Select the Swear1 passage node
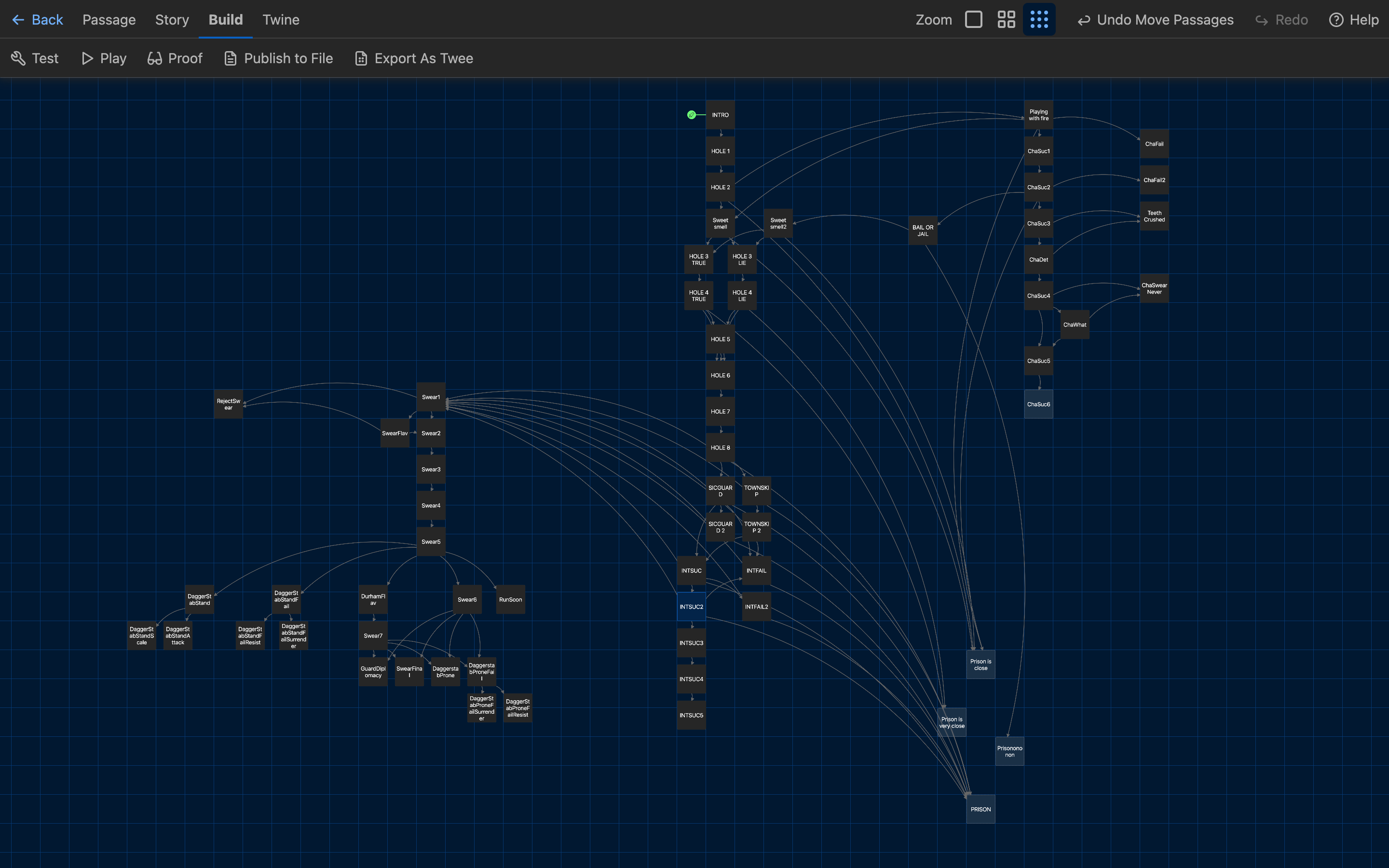 pyautogui.click(x=431, y=397)
